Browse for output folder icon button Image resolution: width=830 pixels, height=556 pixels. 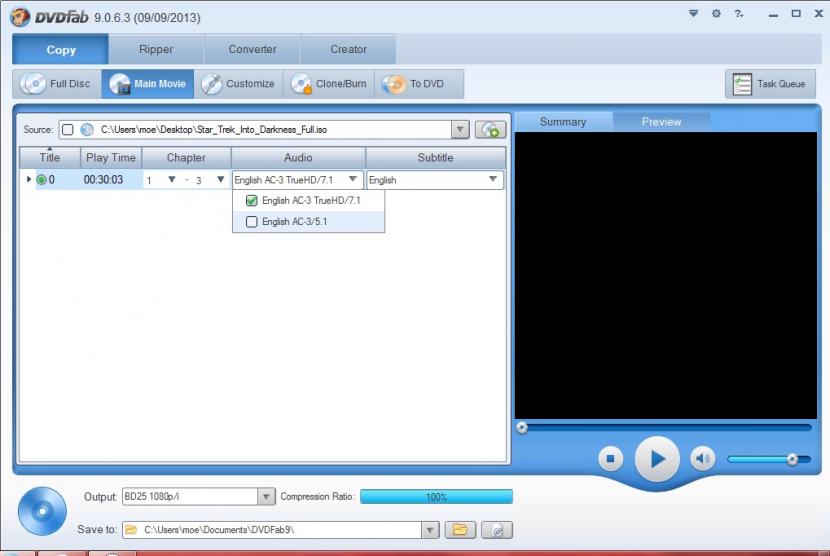460,530
